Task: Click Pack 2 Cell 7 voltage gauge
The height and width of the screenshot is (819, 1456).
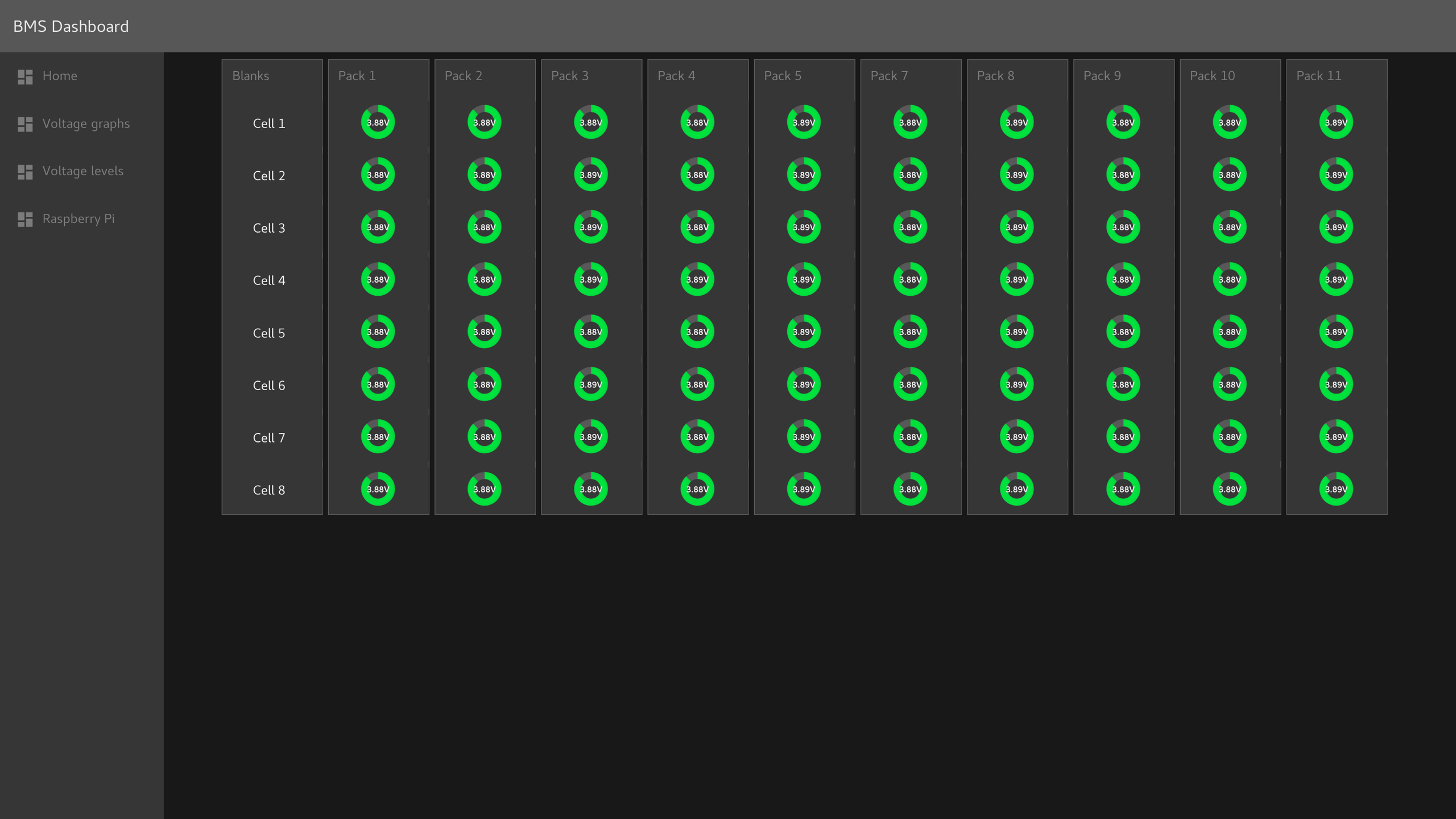Action: click(x=484, y=437)
